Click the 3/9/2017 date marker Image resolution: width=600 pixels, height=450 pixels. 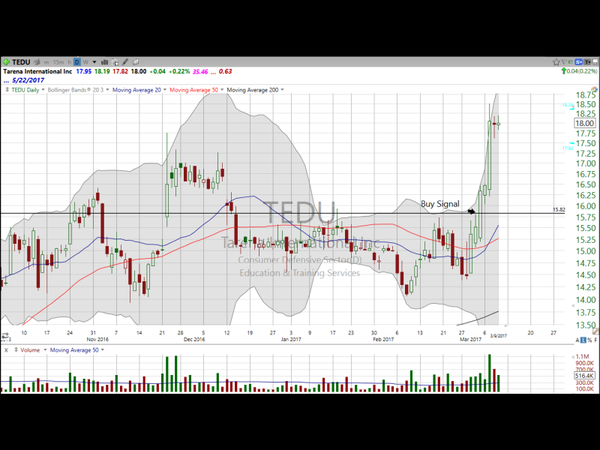[499, 336]
